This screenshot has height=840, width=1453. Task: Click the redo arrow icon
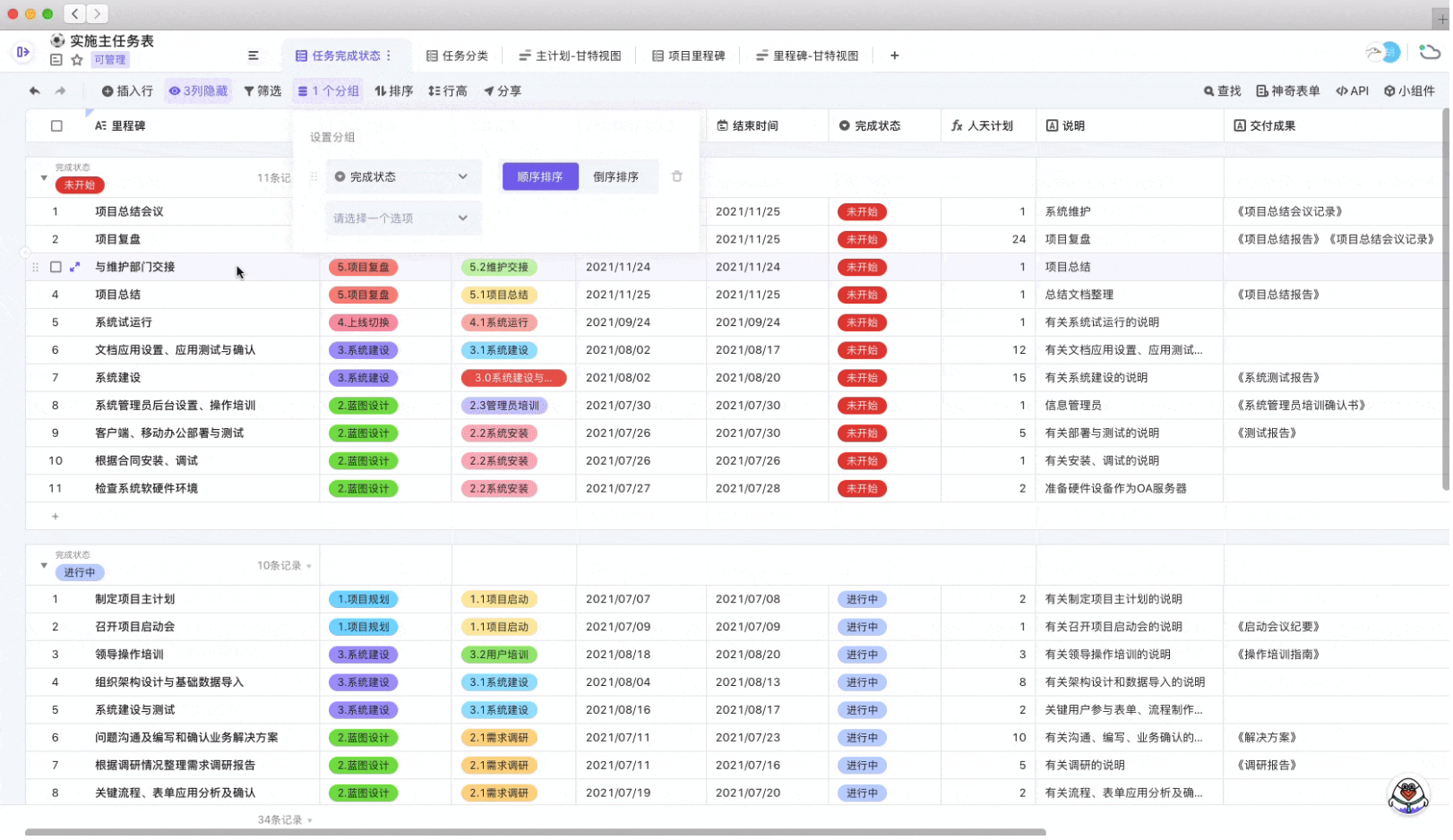[60, 90]
